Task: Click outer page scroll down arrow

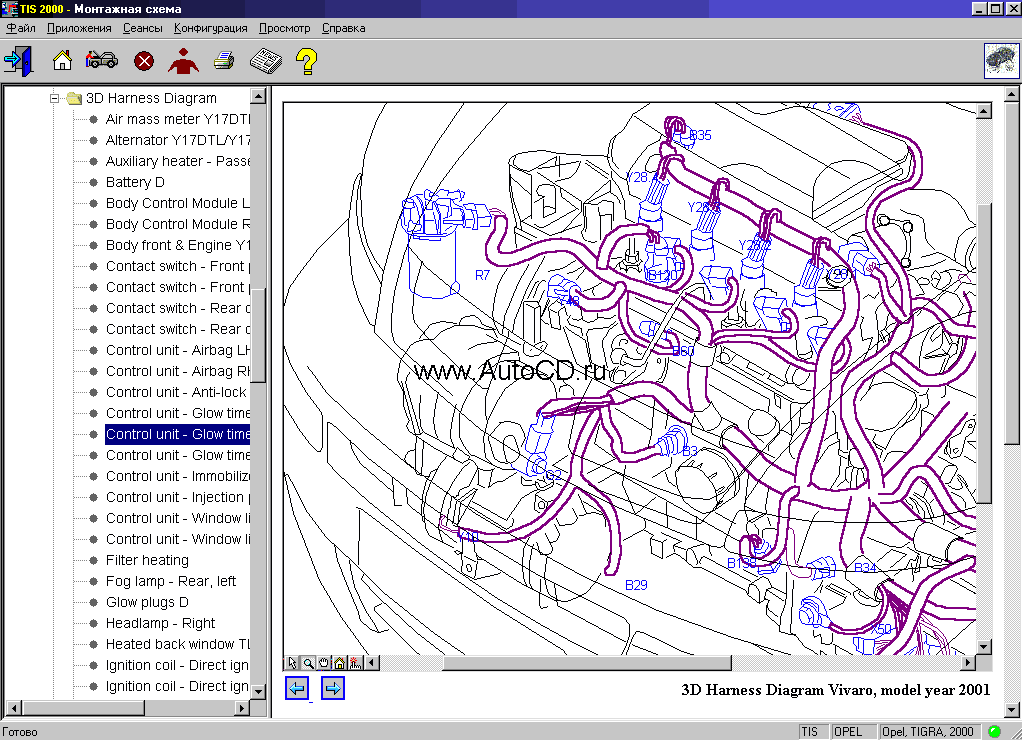Action: [x=1012, y=710]
